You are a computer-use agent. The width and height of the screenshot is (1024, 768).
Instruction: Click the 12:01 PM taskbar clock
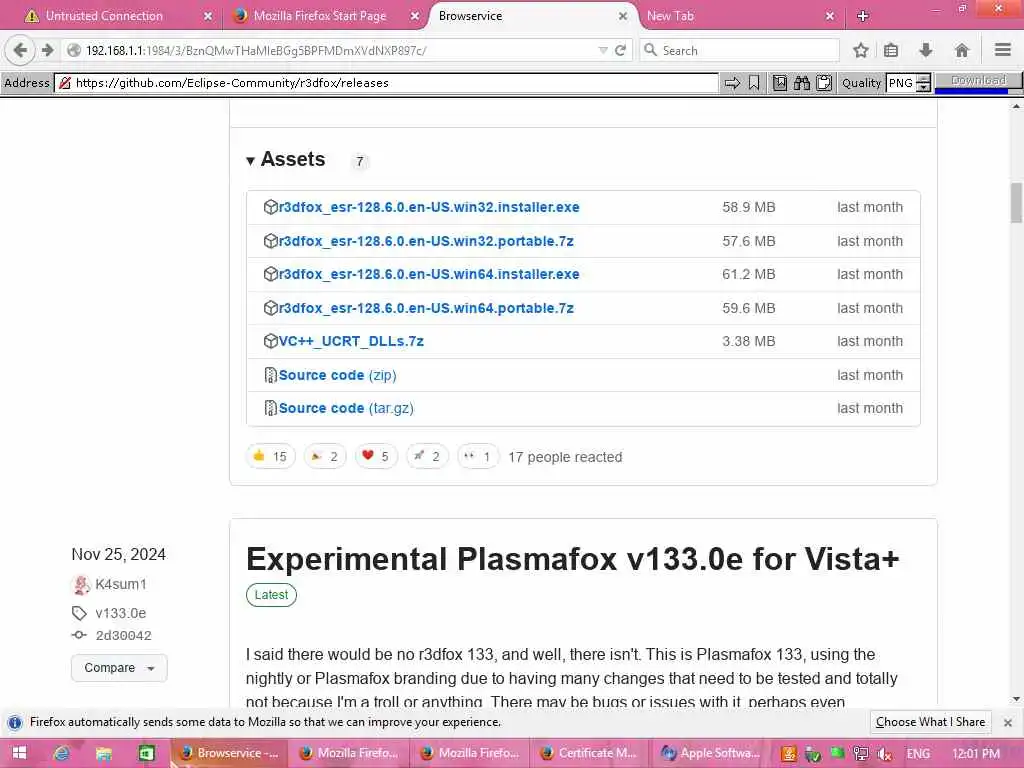[976, 754]
